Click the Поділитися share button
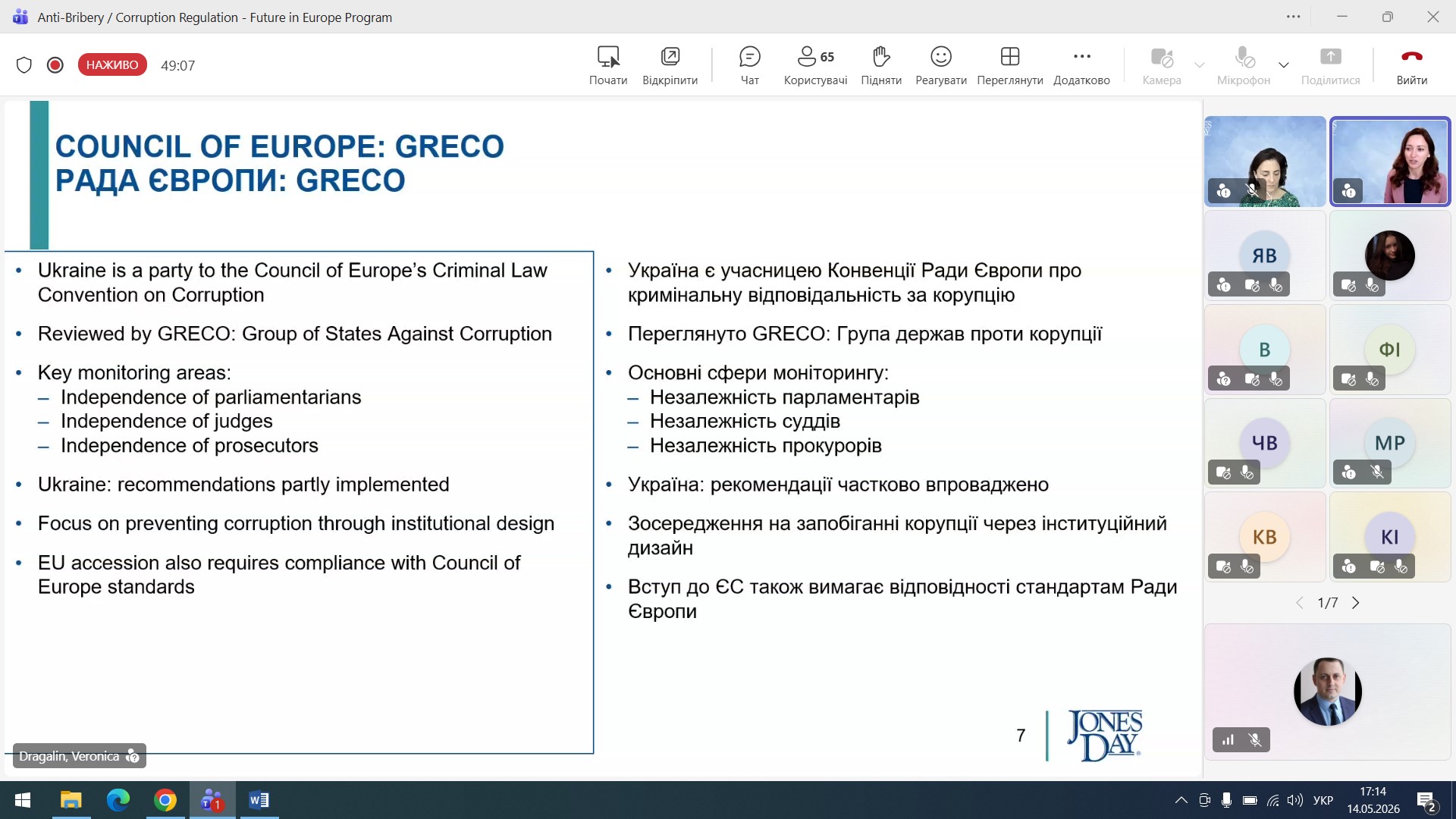Viewport: 1456px width, 819px height. pyautogui.click(x=1330, y=65)
